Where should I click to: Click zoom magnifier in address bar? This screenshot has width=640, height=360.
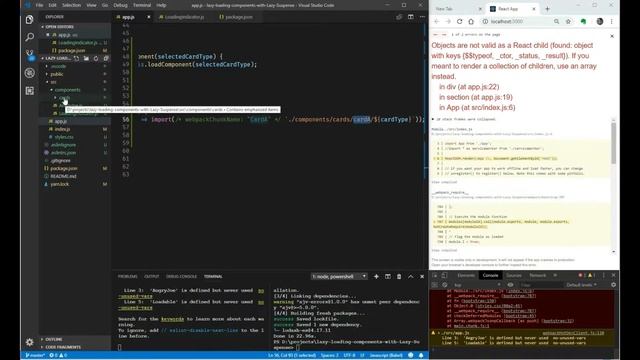coord(556,21)
